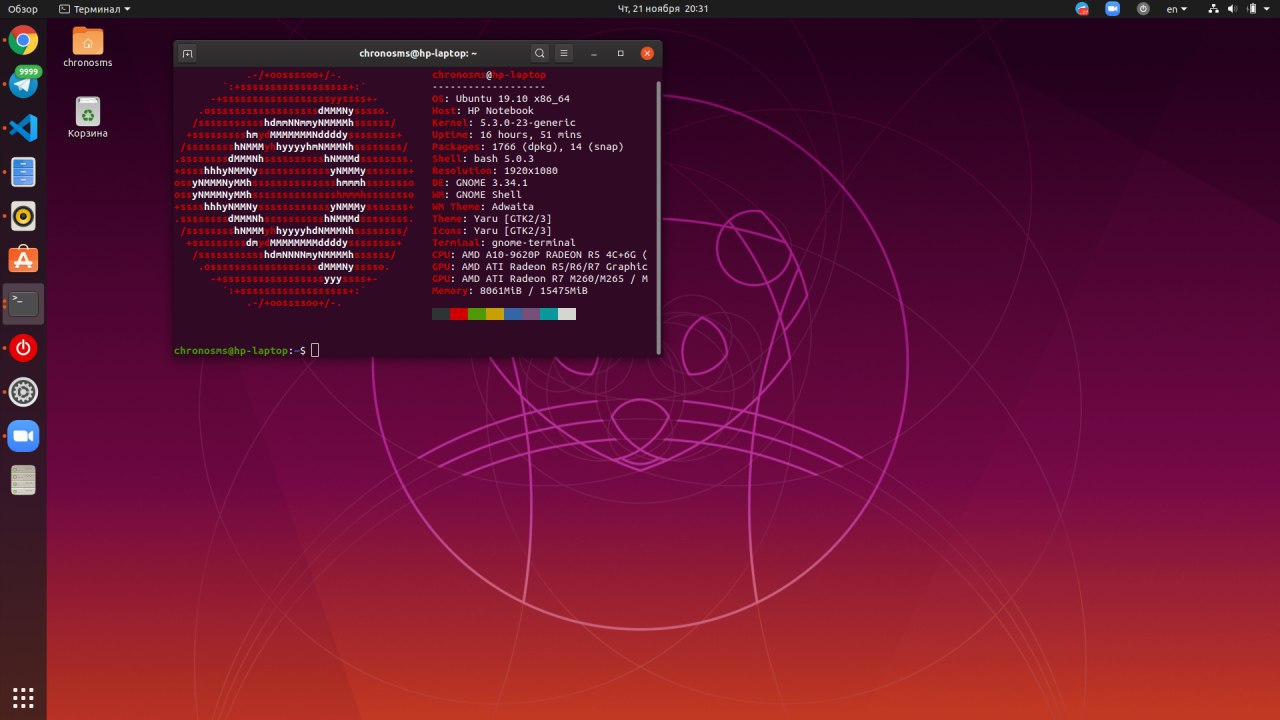The width and height of the screenshot is (1280, 720).
Task: Click the power indicator in top bar tray
Action: (1143, 8)
